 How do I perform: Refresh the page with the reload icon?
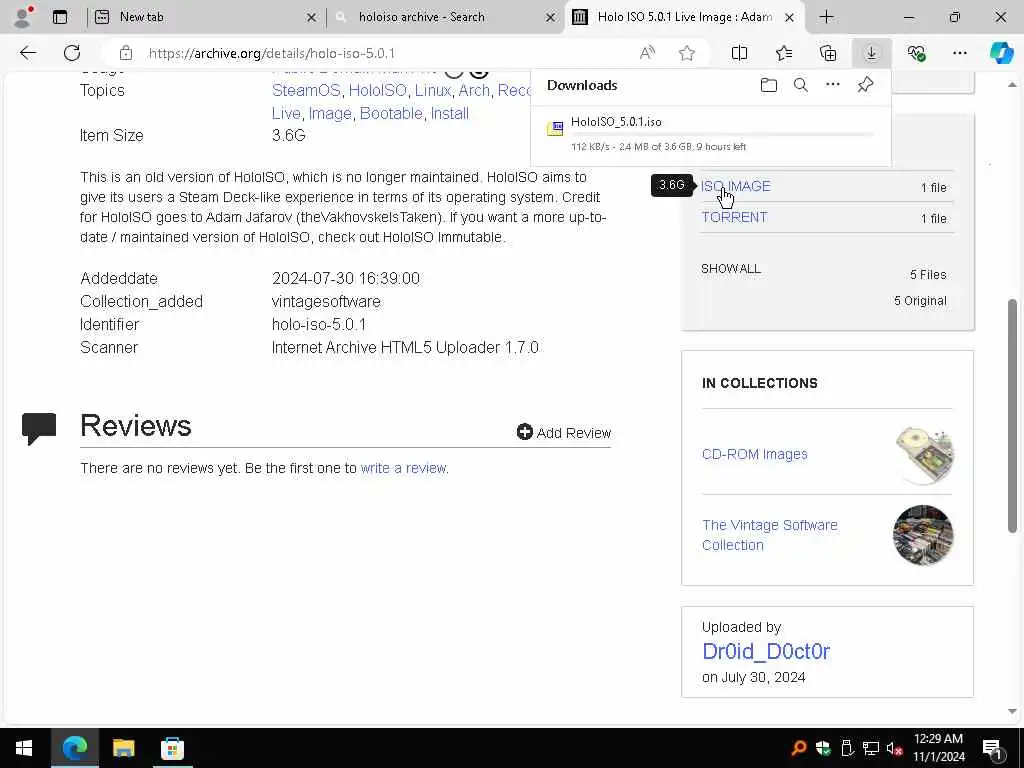[x=72, y=53]
